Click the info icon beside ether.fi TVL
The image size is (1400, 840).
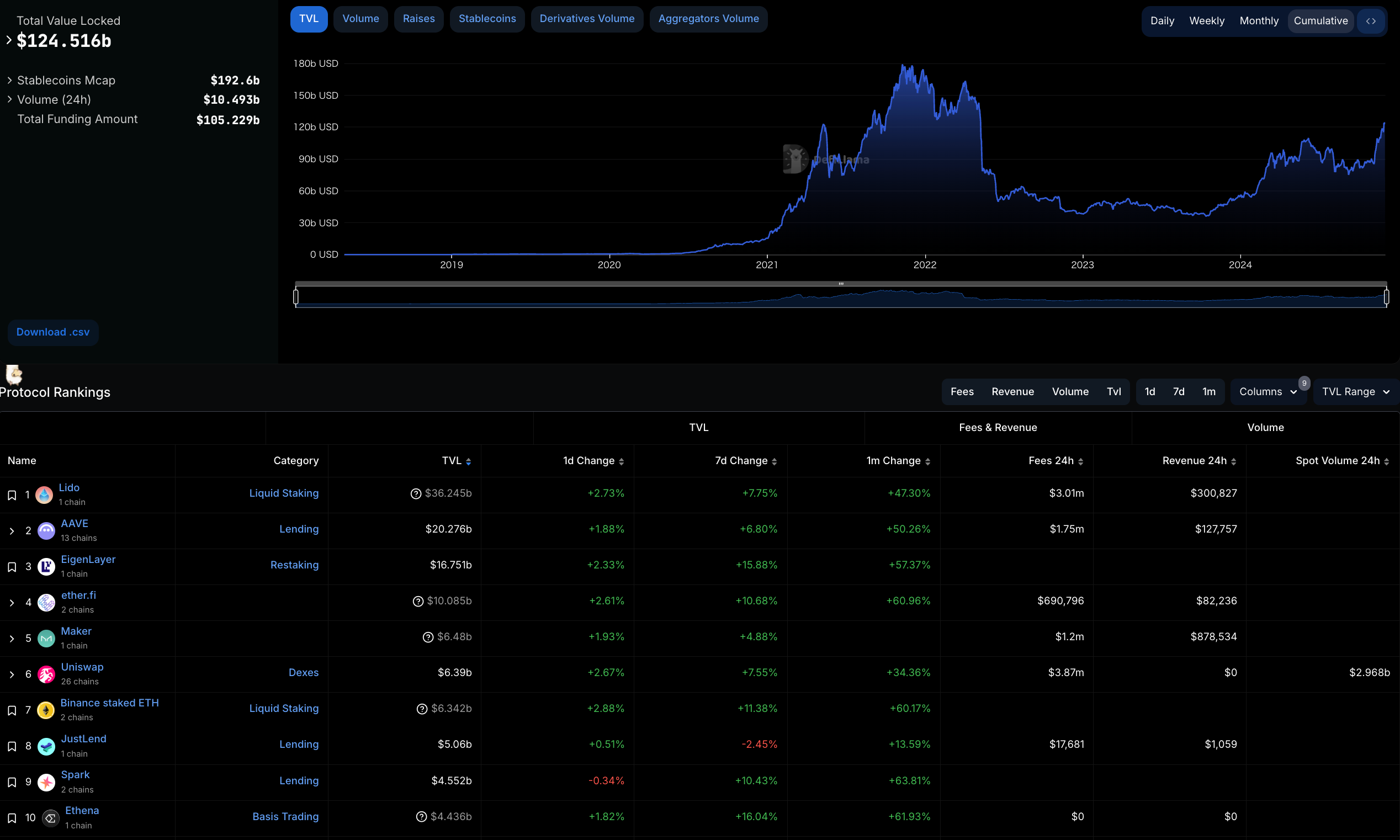[418, 601]
